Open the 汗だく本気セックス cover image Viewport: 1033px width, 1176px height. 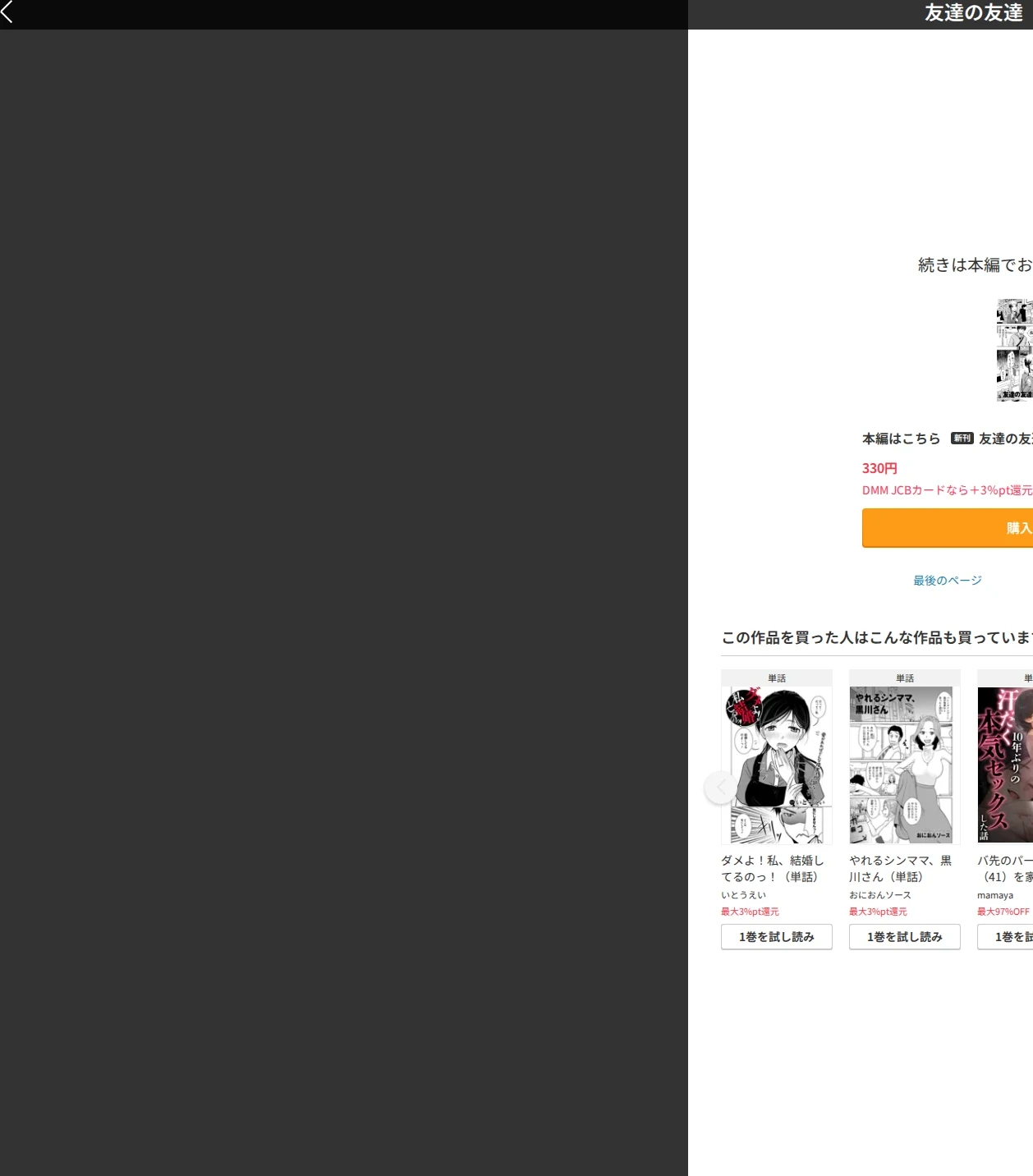[x=1005, y=765]
